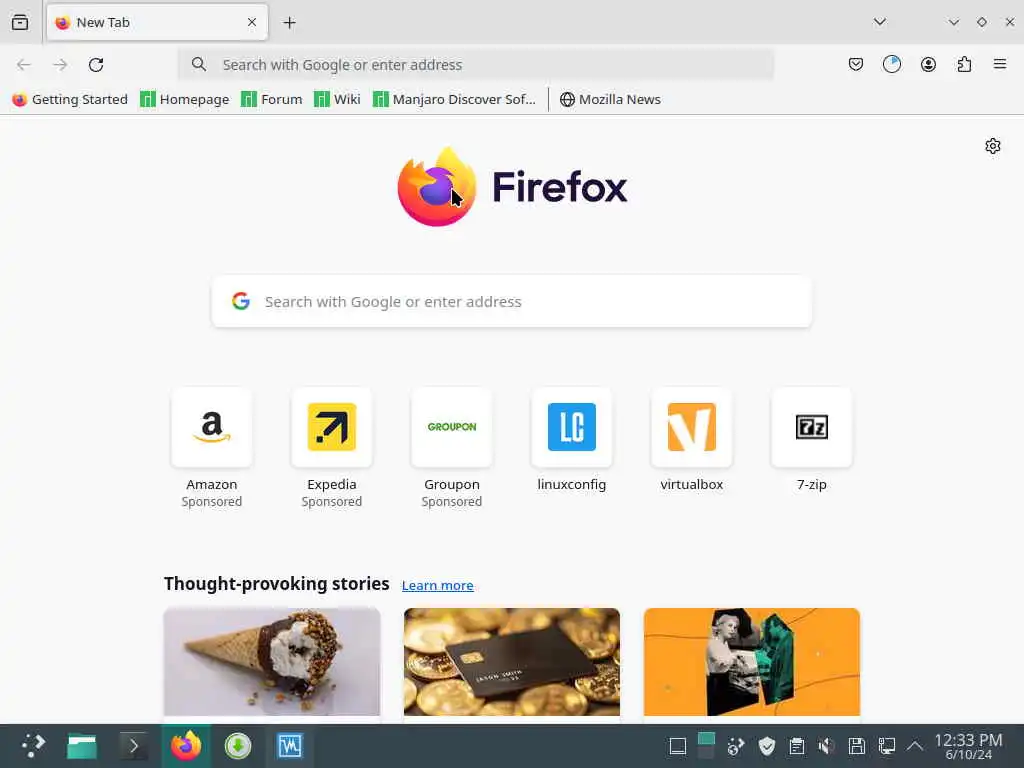Open Wiki bookmark
The image size is (1024, 768).
337,99
